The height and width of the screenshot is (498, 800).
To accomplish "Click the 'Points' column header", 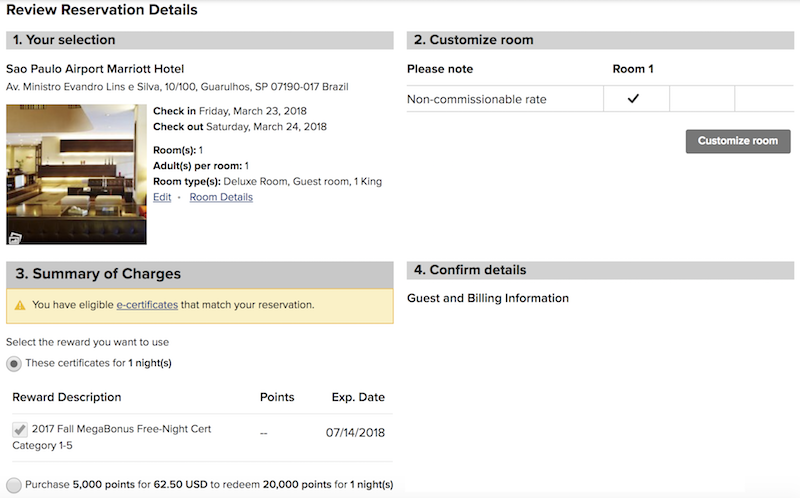I will pyautogui.click(x=277, y=397).
